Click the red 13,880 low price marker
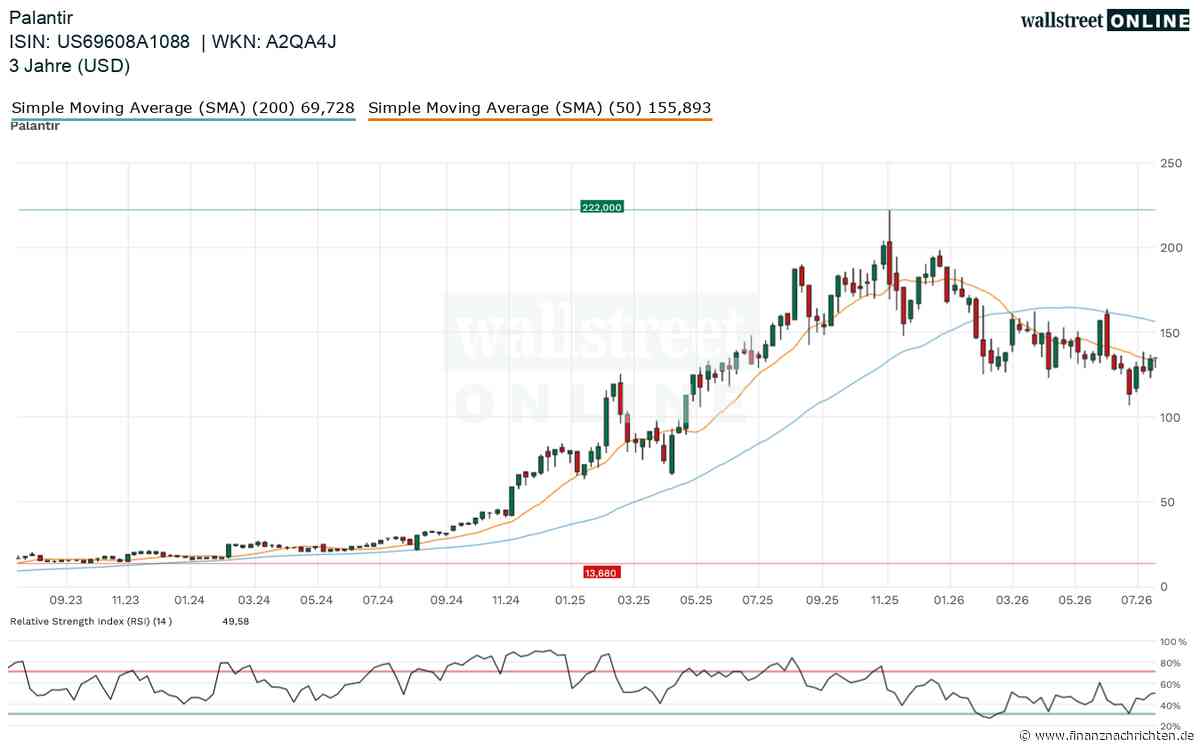This screenshot has width=1200, height=750. pyautogui.click(x=601, y=572)
